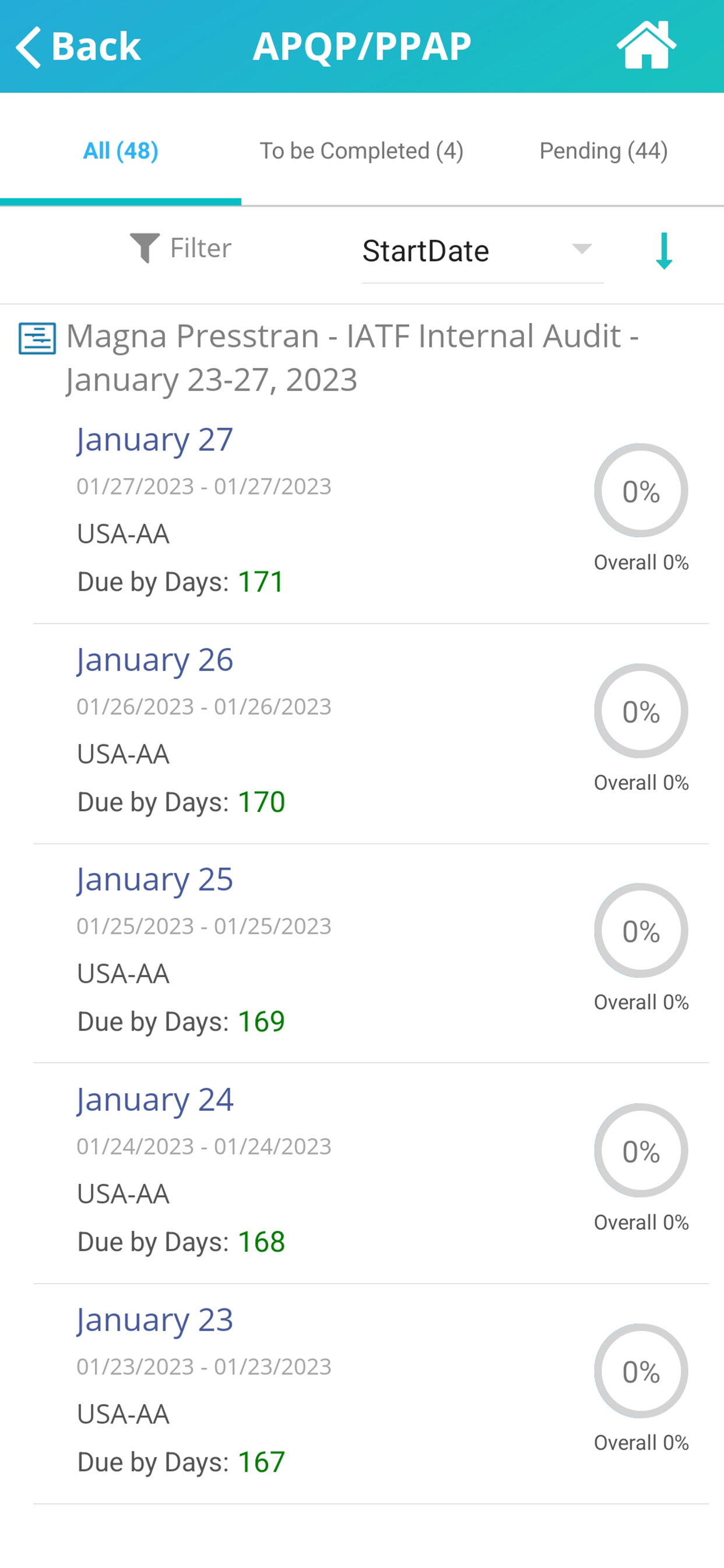Open the StartDate sort dropdown
The width and height of the screenshot is (724, 1568).
click(x=483, y=251)
